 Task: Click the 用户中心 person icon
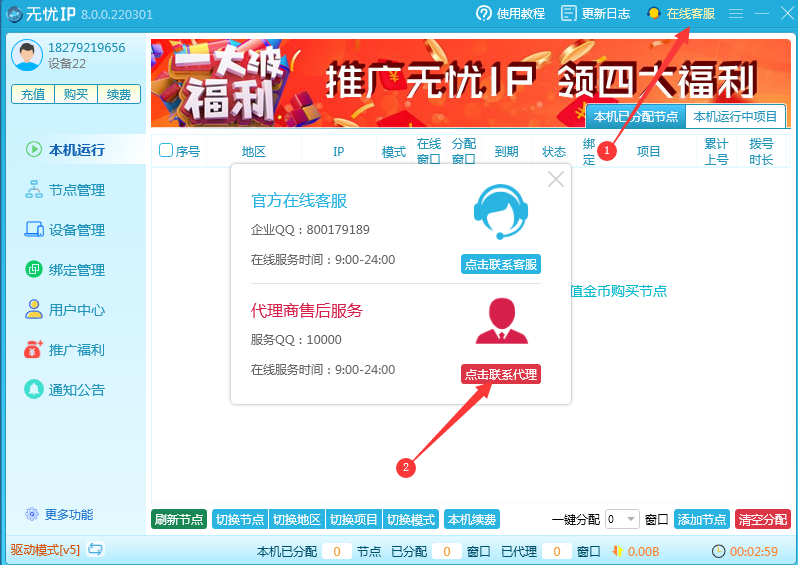(34, 309)
